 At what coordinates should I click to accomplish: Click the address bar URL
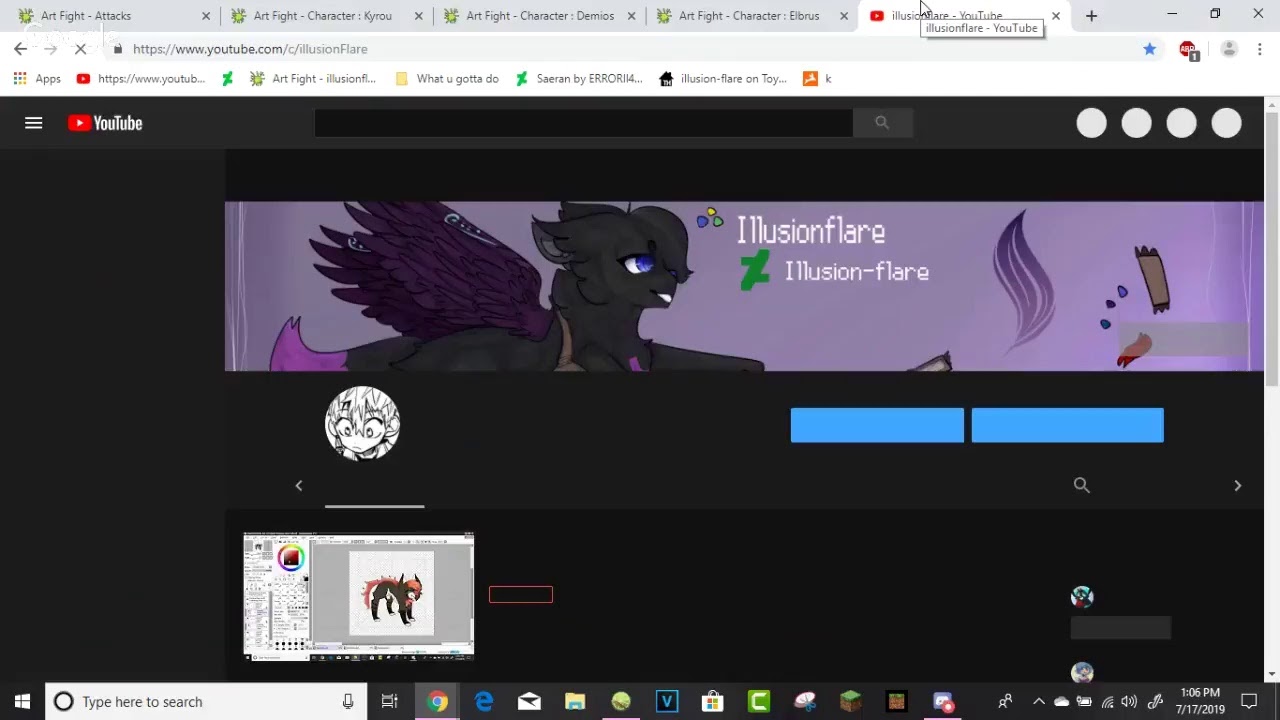(250, 49)
